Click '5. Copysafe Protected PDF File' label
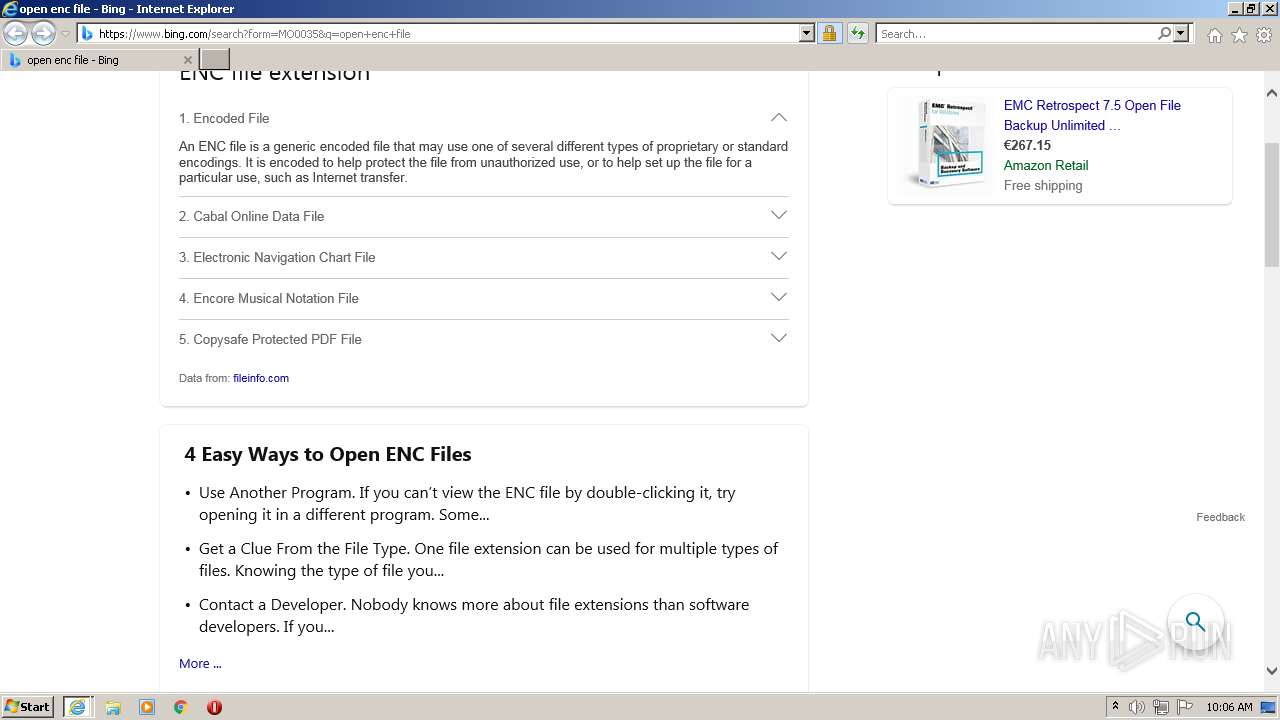The height and width of the screenshot is (720, 1280). tap(270, 339)
